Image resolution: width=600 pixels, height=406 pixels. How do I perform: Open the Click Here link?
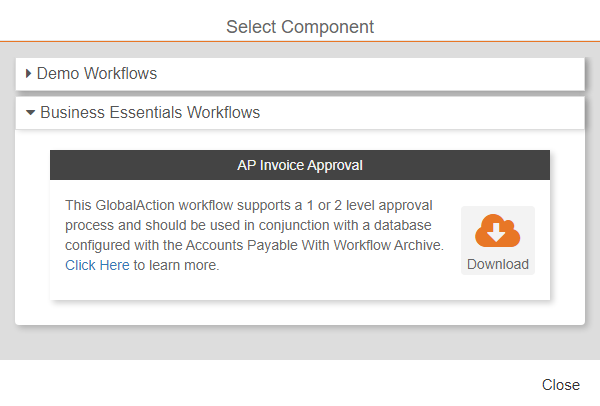97,265
